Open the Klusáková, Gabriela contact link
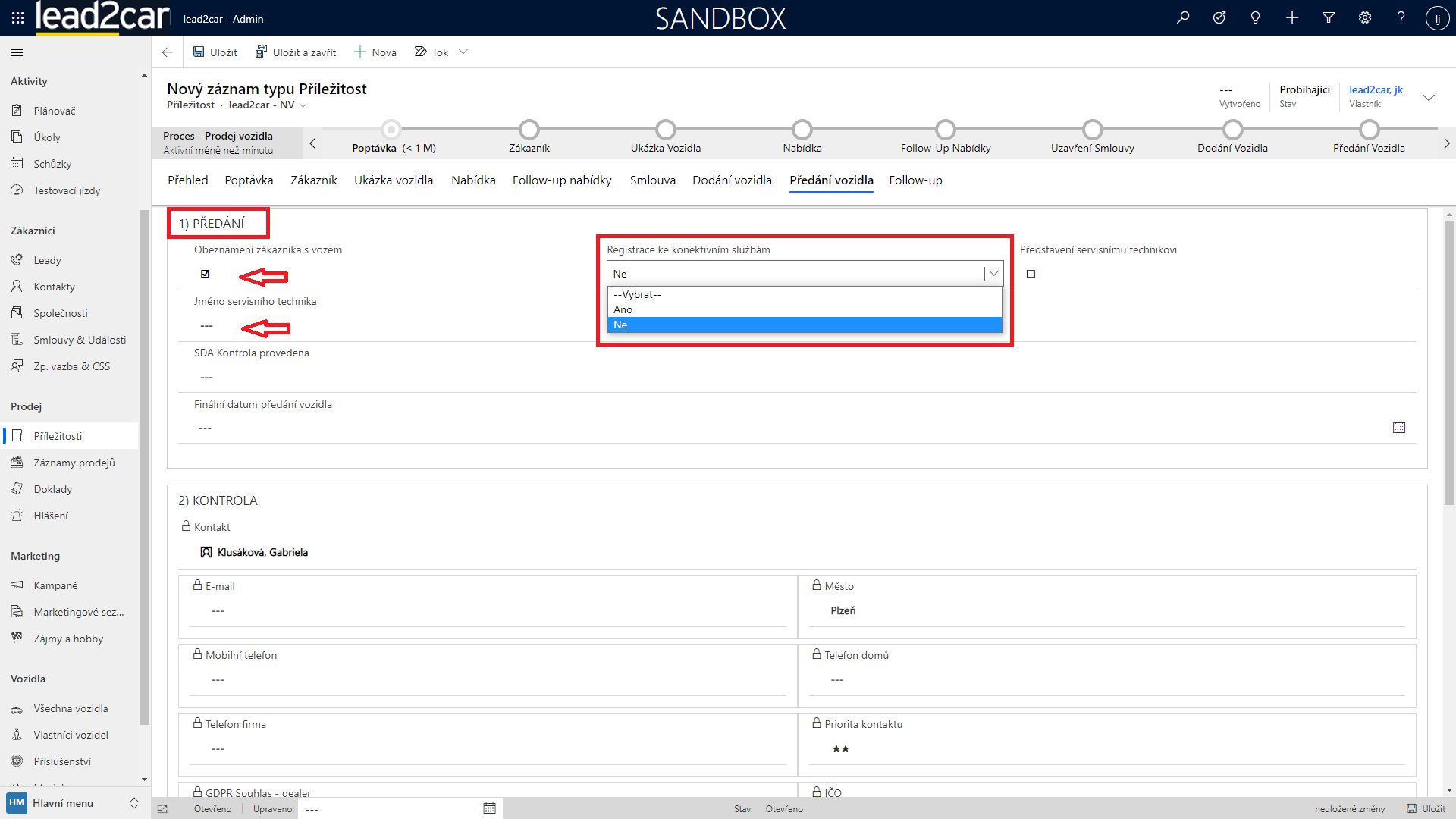1456x819 pixels. point(262,552)
